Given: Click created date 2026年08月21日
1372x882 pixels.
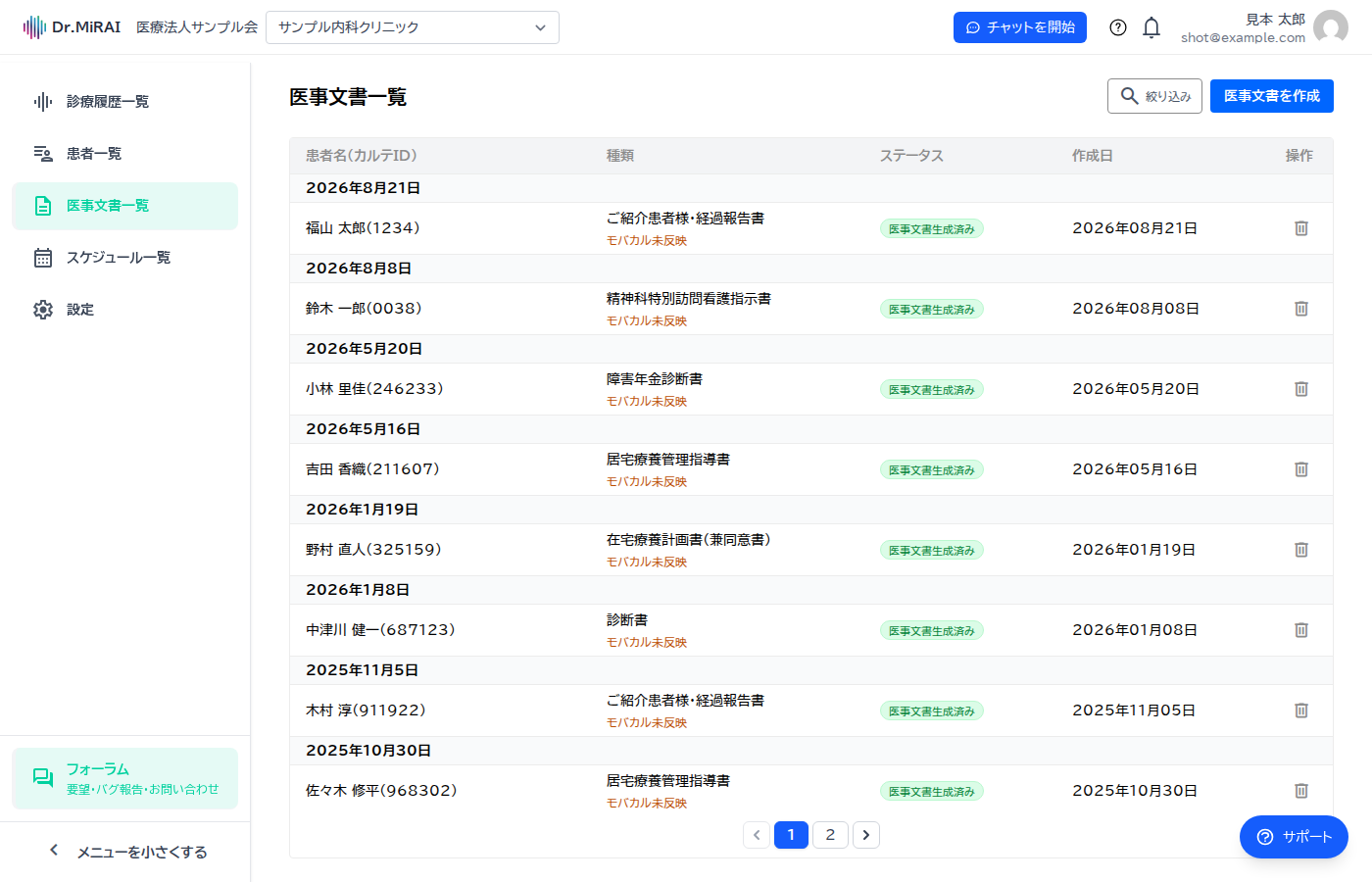Looking at the screenshot, I should click(1135, 228).
